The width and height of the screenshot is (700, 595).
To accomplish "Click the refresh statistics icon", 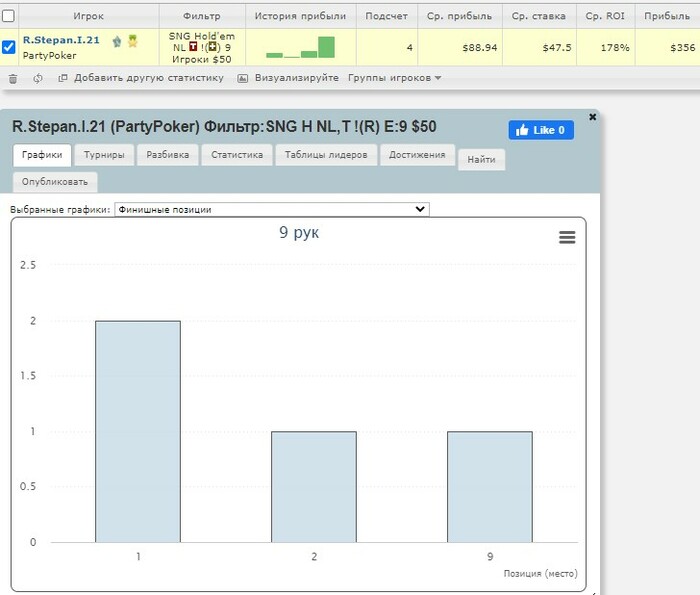I will 38,79.
